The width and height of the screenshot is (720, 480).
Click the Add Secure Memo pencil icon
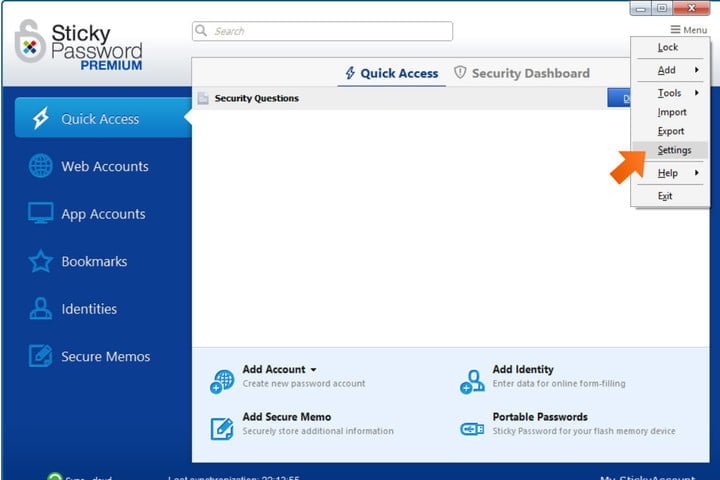(222, 429)
